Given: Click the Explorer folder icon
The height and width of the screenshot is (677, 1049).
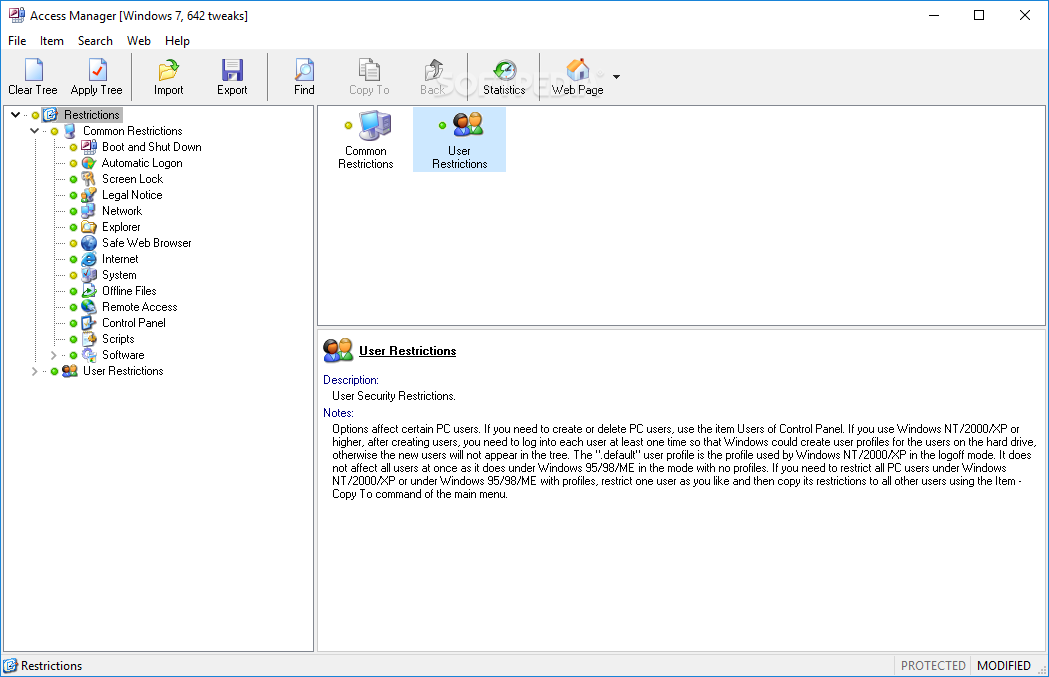Looking at the screenshot, I should click(89, 227).
